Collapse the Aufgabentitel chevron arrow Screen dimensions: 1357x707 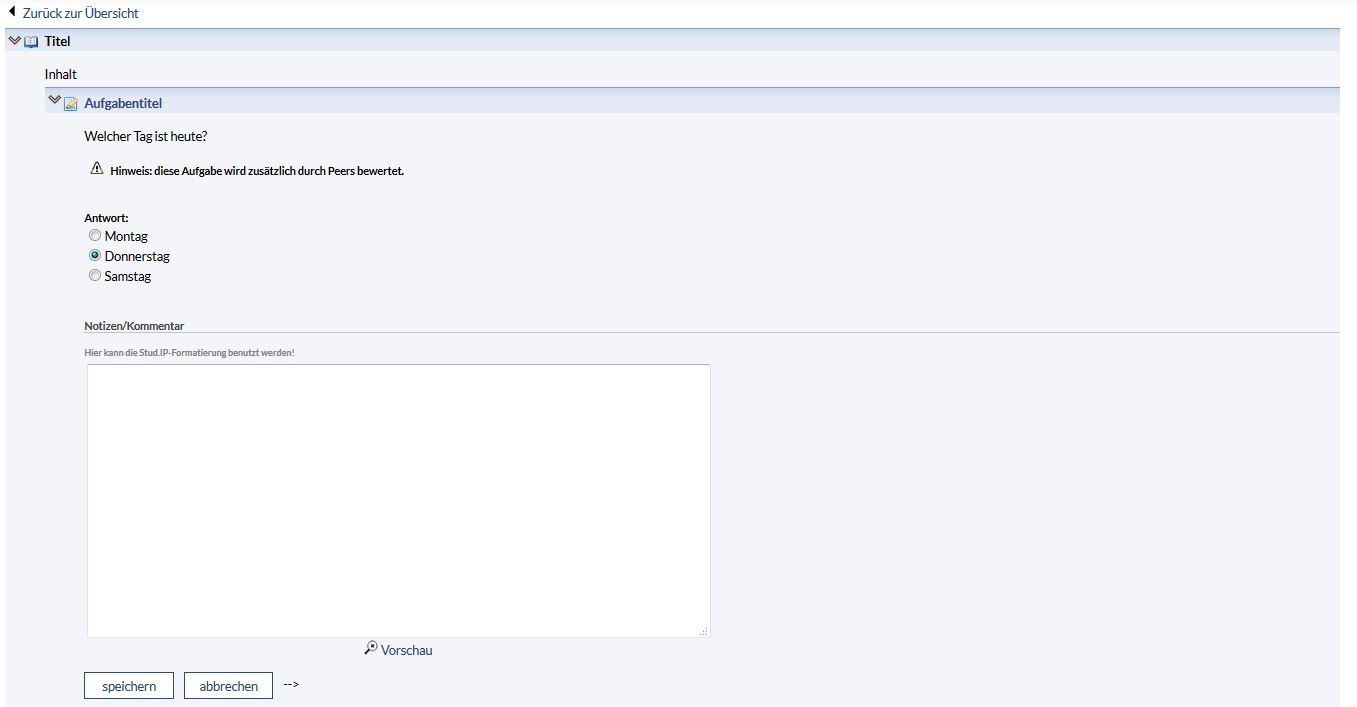point(54,101)
